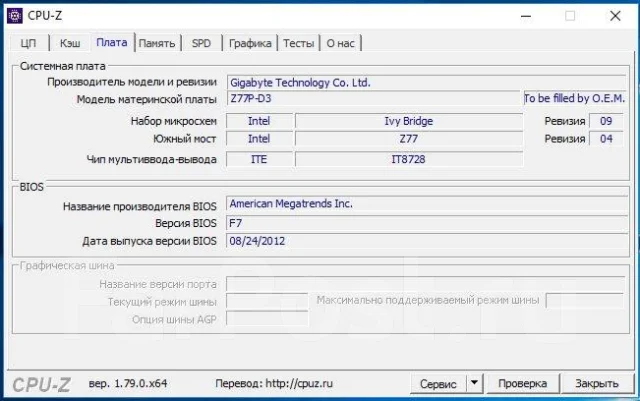The height and width of the screenshot is (401, 640).
Task: Click the Текущий режим шины field
Action: click(267, 302)
